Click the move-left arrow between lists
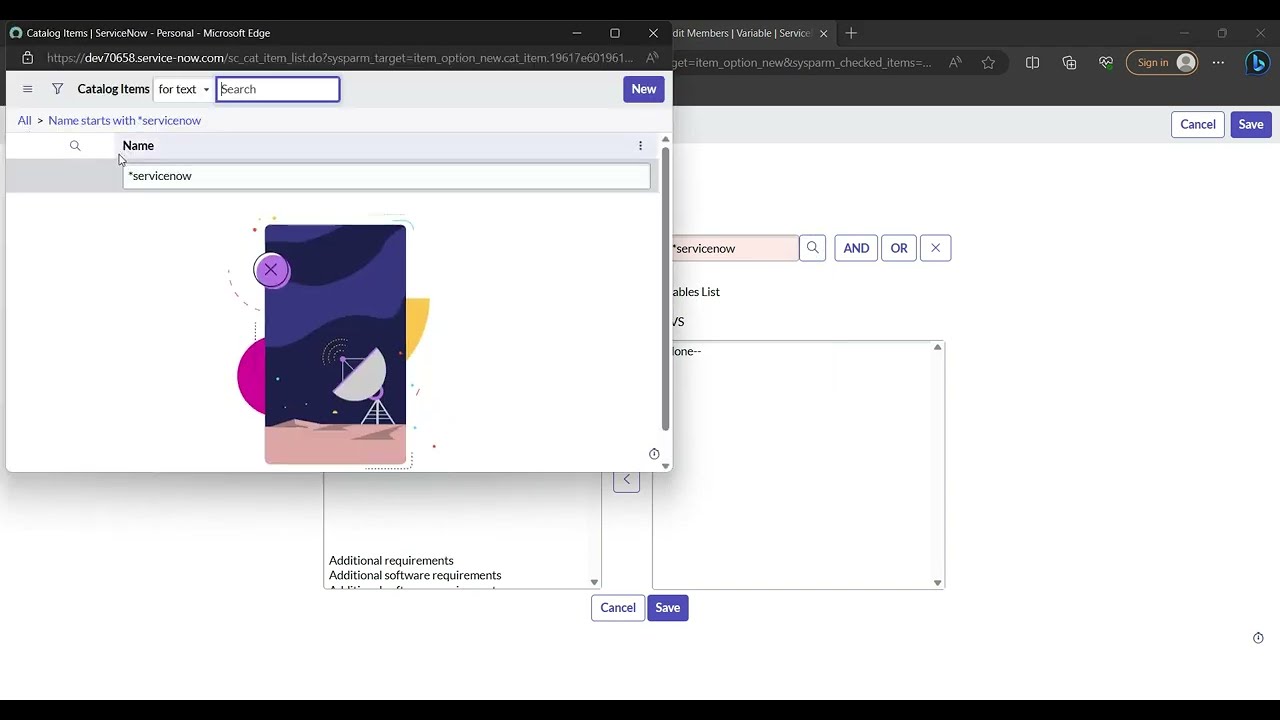1280x720 pixels. coord(627,480)
